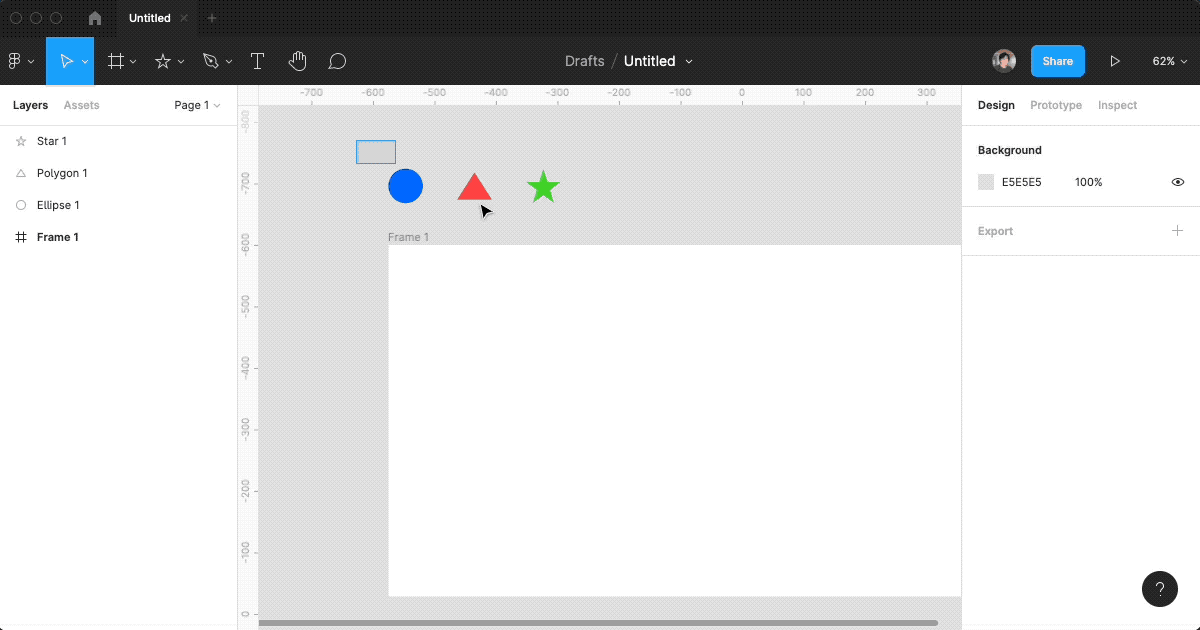Select the Star 1 layer

52,141
